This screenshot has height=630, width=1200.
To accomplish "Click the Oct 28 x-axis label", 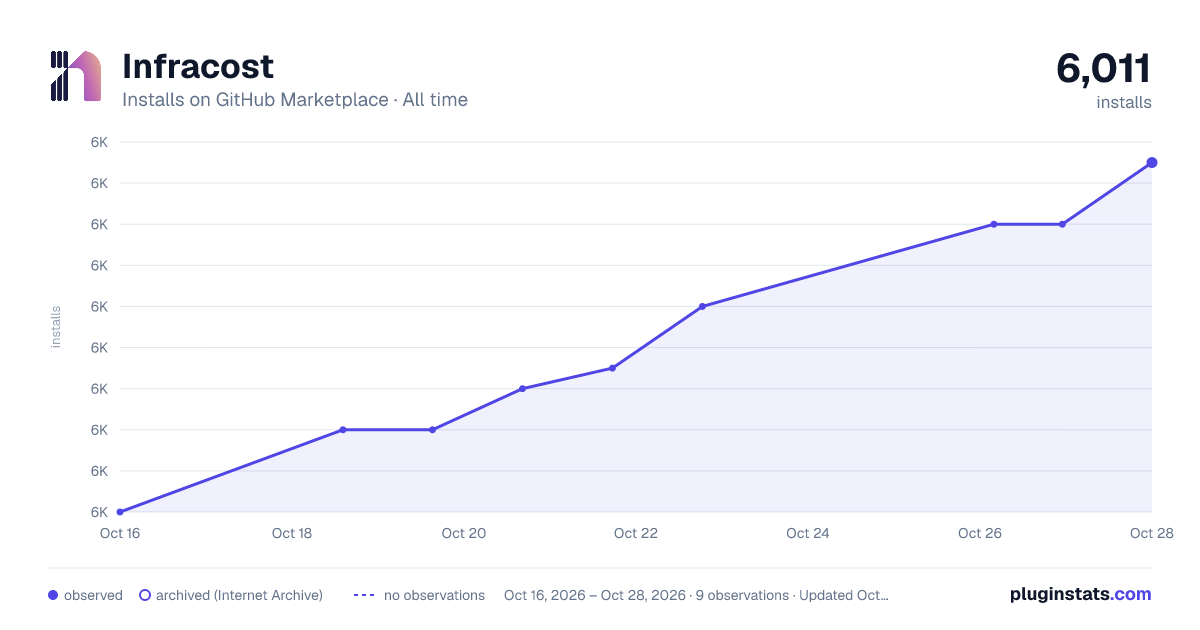I will 1151,533.
